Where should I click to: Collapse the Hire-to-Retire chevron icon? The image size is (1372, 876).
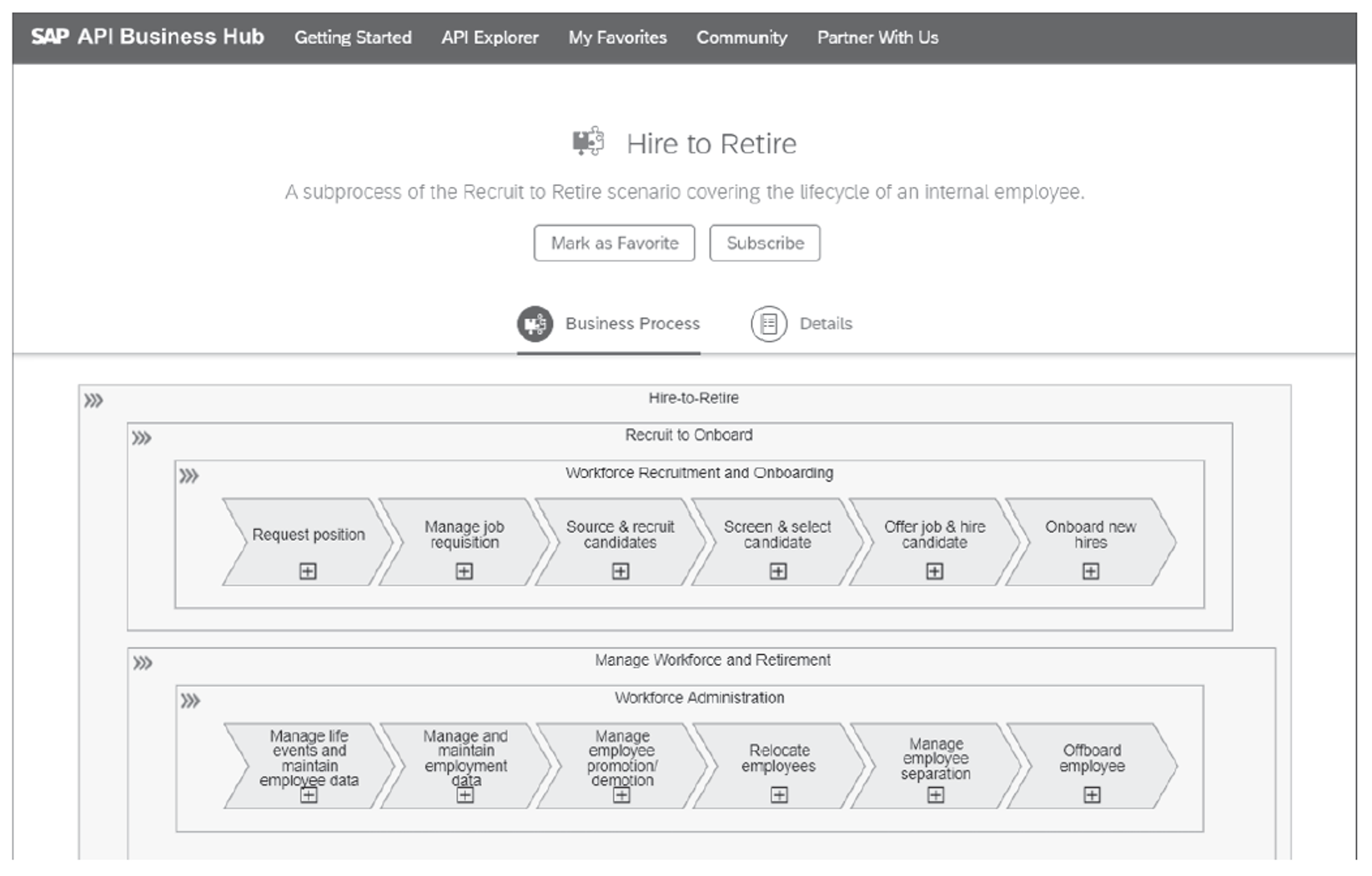(x=93, y=400)
